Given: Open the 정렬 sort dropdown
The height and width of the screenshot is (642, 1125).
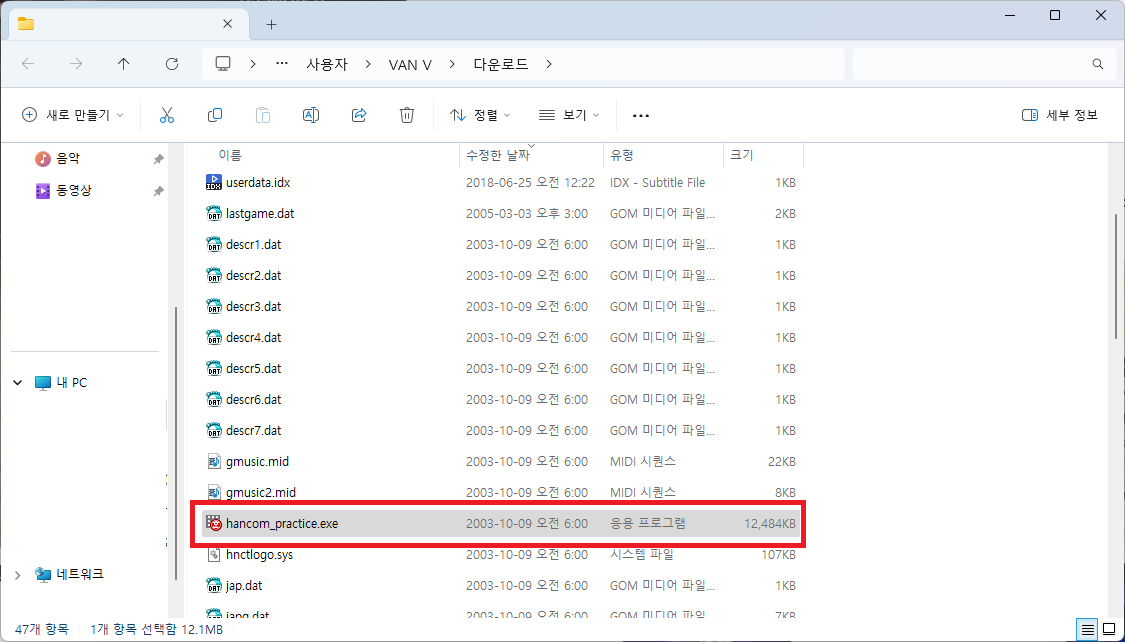Looking at the screenshot, I should tap(479, 114).
